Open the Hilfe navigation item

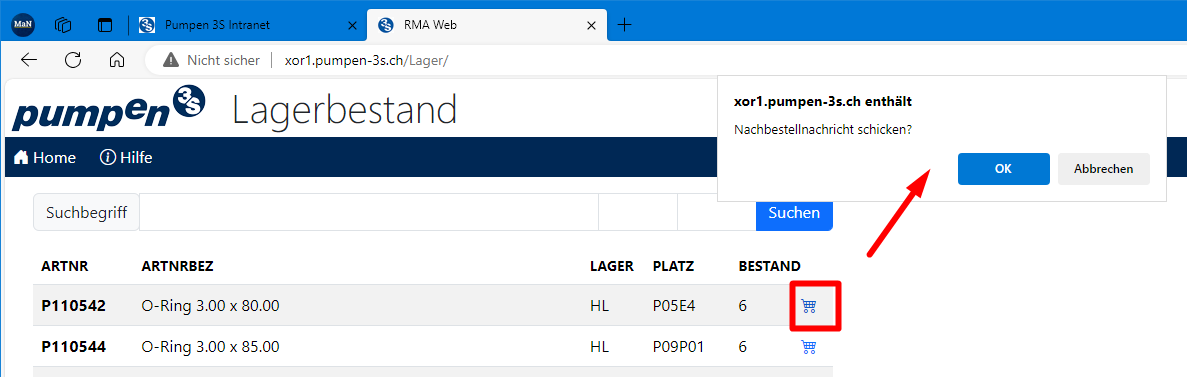click(126, 157)
